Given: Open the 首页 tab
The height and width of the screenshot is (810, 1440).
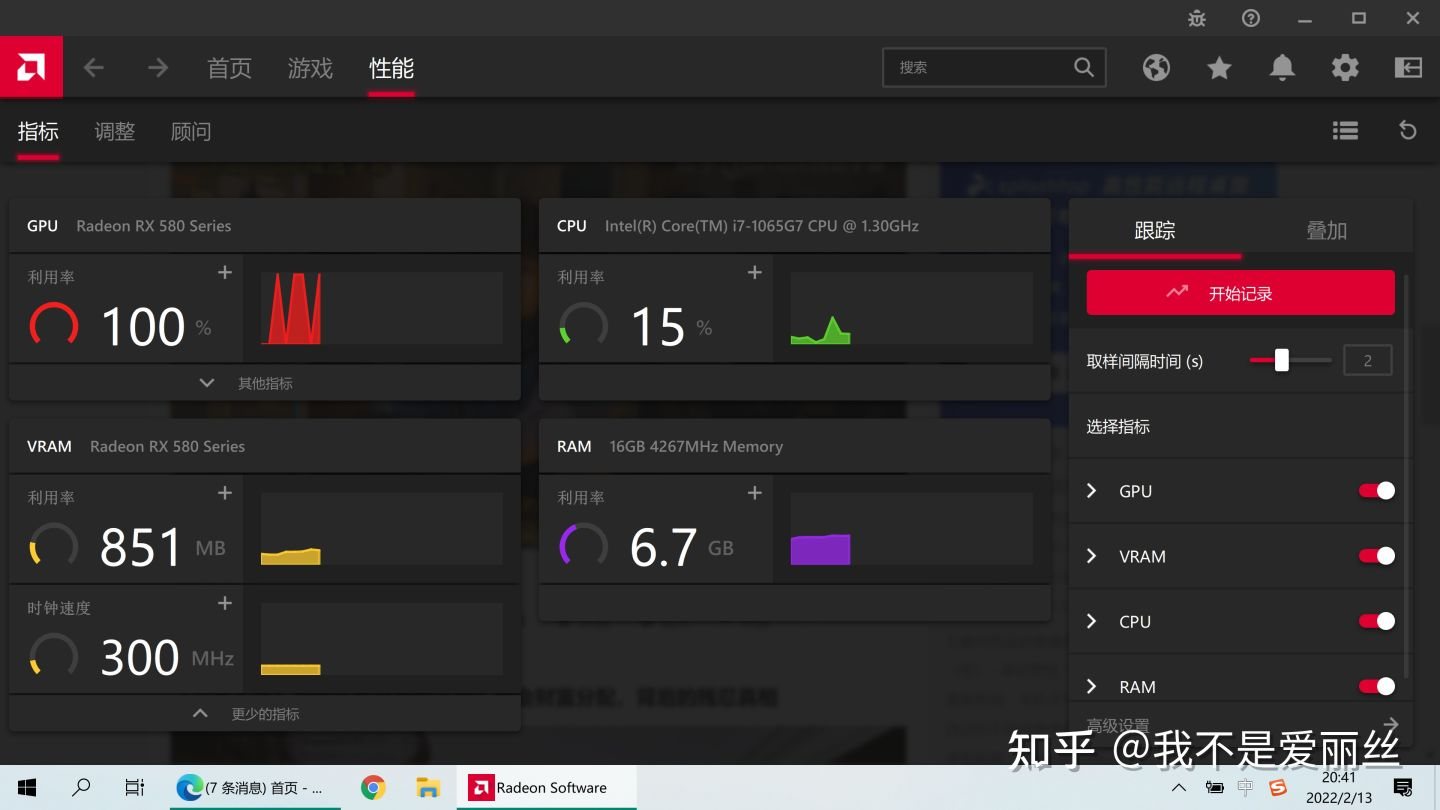Looking at the screenshot, I should [x=229, y=68].
